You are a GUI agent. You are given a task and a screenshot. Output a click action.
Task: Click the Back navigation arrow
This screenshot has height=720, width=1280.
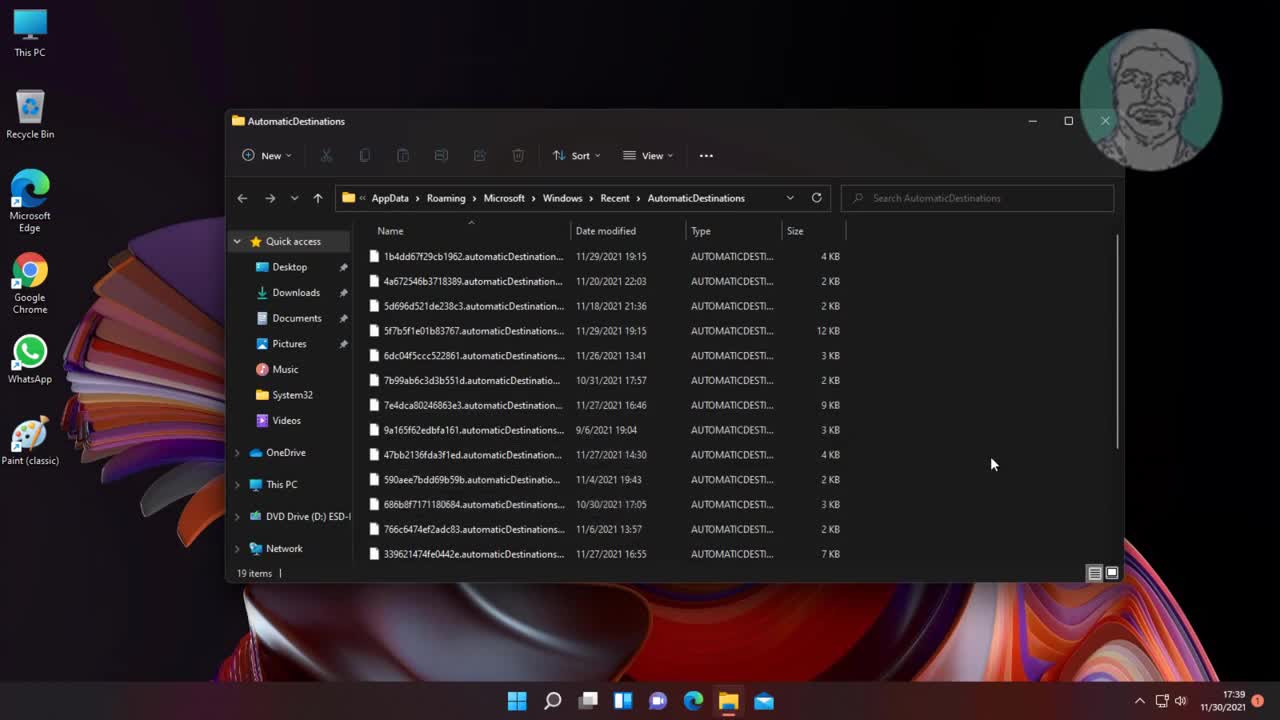click(x=242, y=198)
